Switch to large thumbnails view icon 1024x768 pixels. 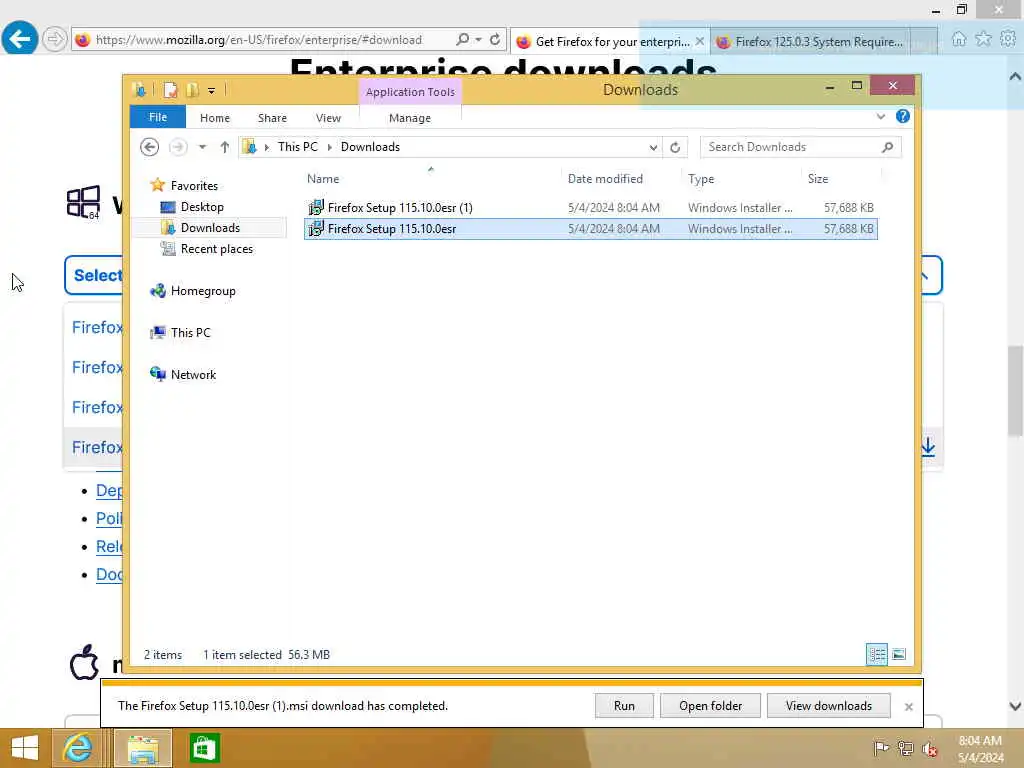click(x=899, y=654)
